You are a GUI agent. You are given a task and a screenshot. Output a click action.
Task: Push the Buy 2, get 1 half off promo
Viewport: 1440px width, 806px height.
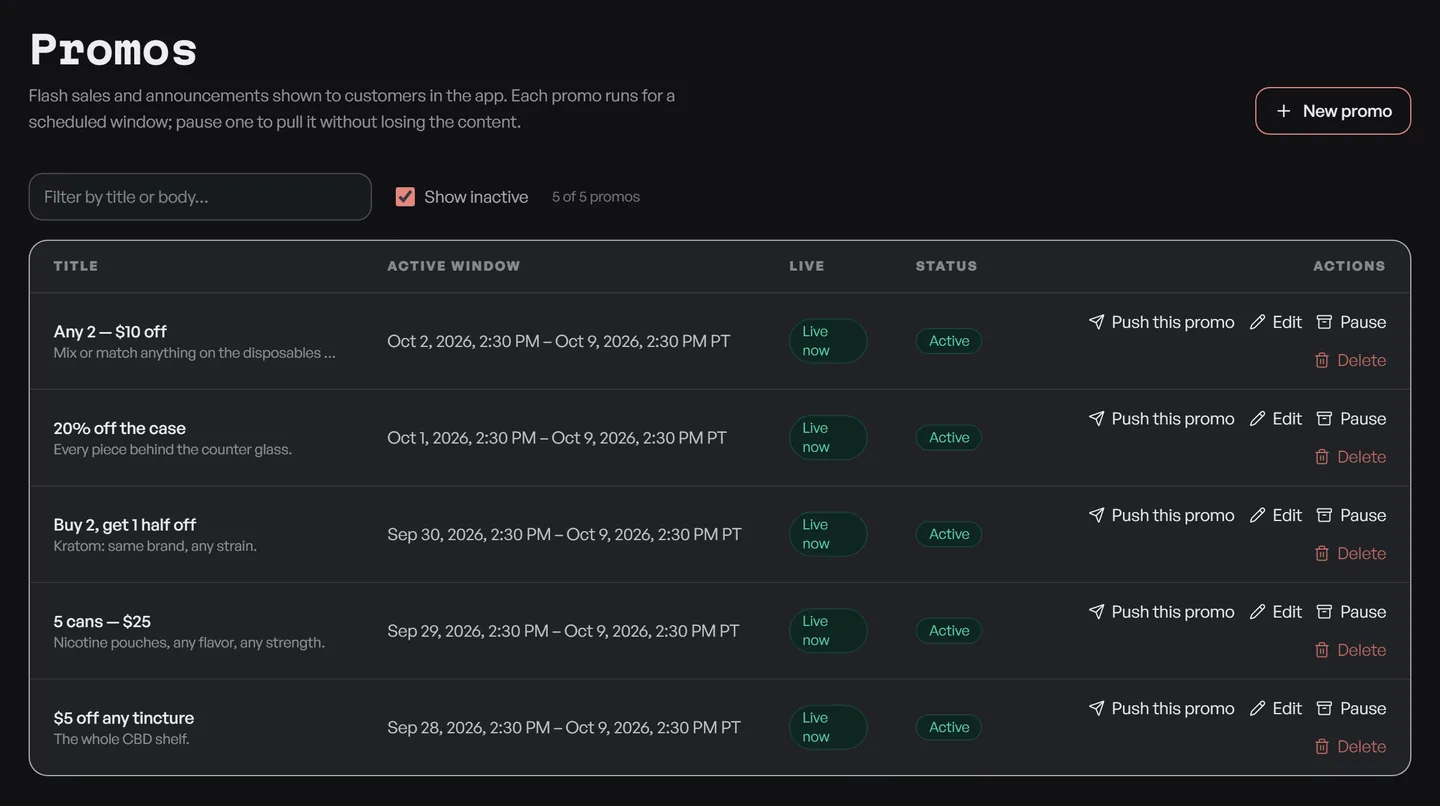pyautogui.click(x=1162, y=515)
